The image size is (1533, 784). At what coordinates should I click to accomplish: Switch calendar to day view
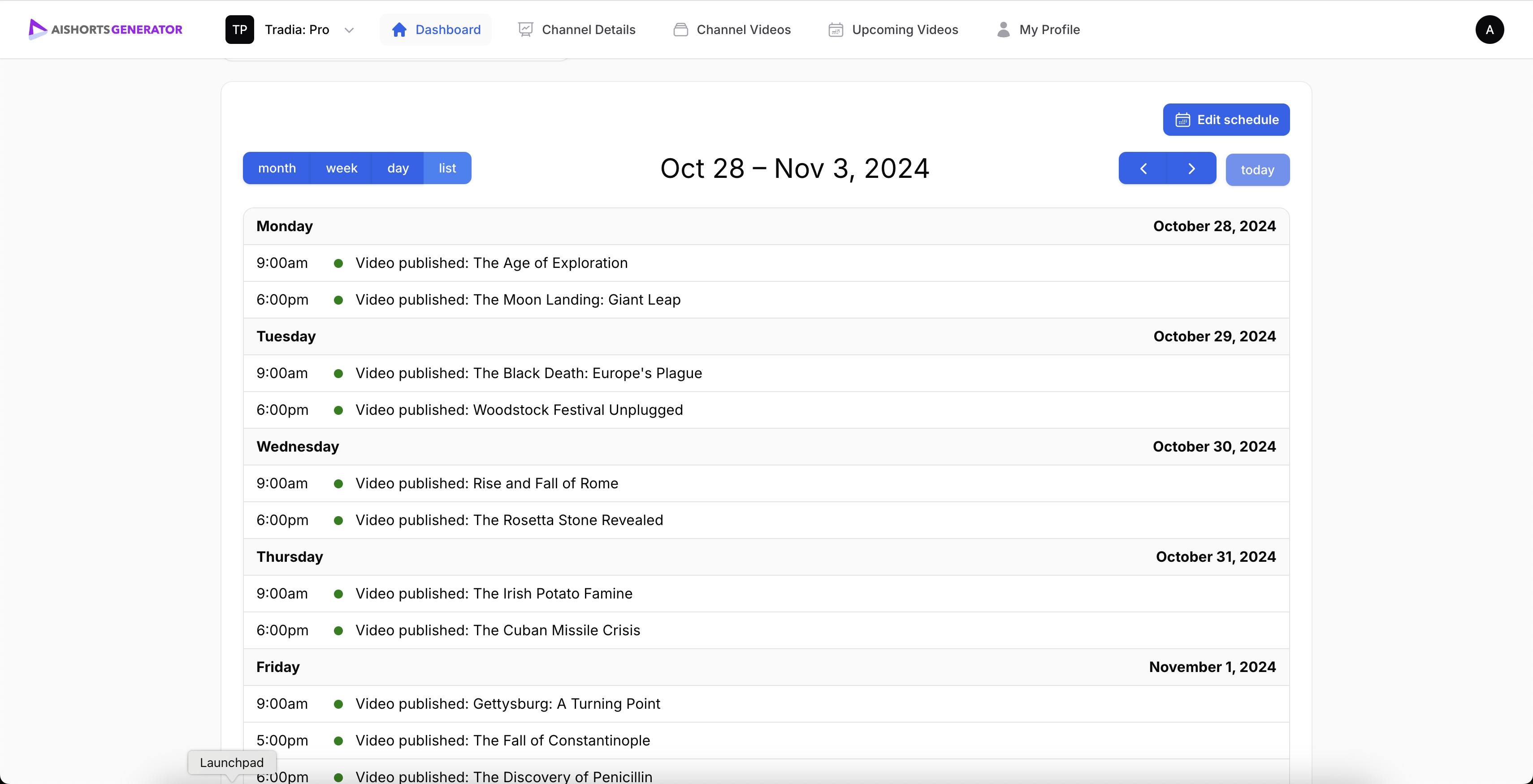pyautogui.click(x=398, y=168)
